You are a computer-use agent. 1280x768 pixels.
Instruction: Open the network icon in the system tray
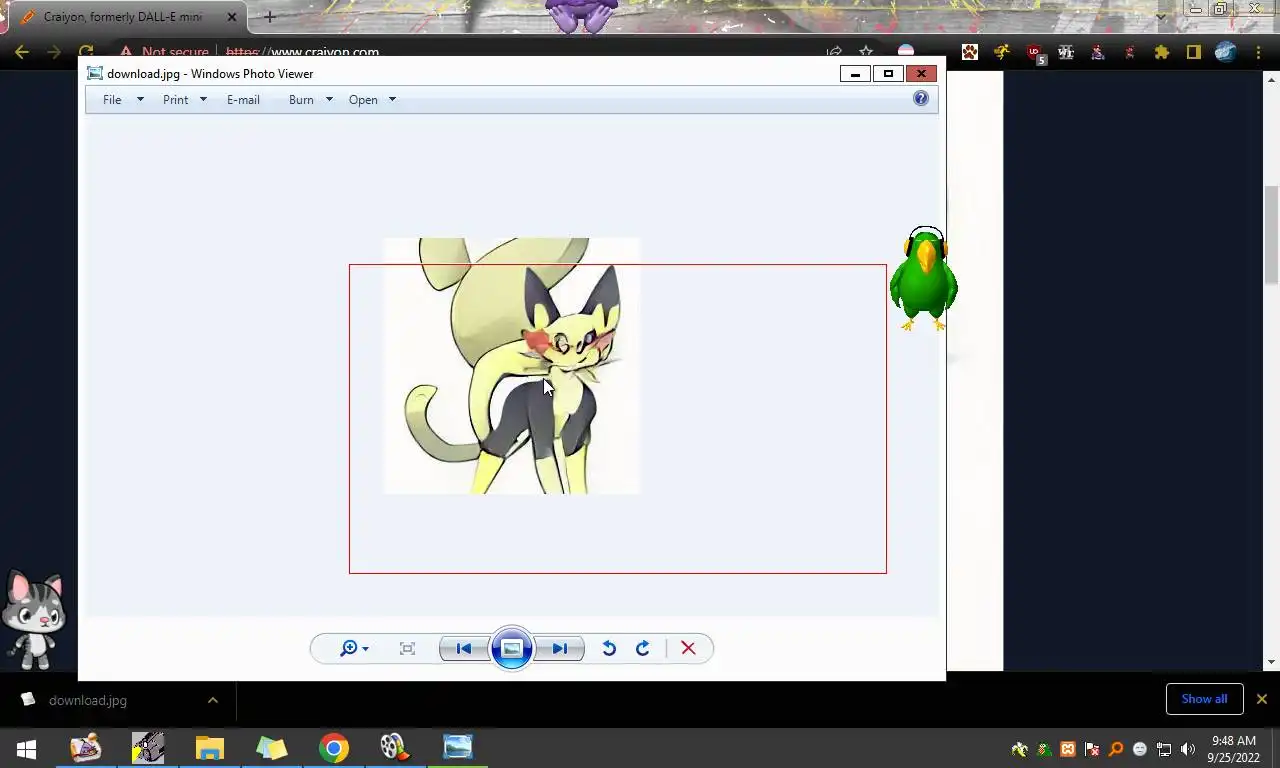coord(1164,749)
